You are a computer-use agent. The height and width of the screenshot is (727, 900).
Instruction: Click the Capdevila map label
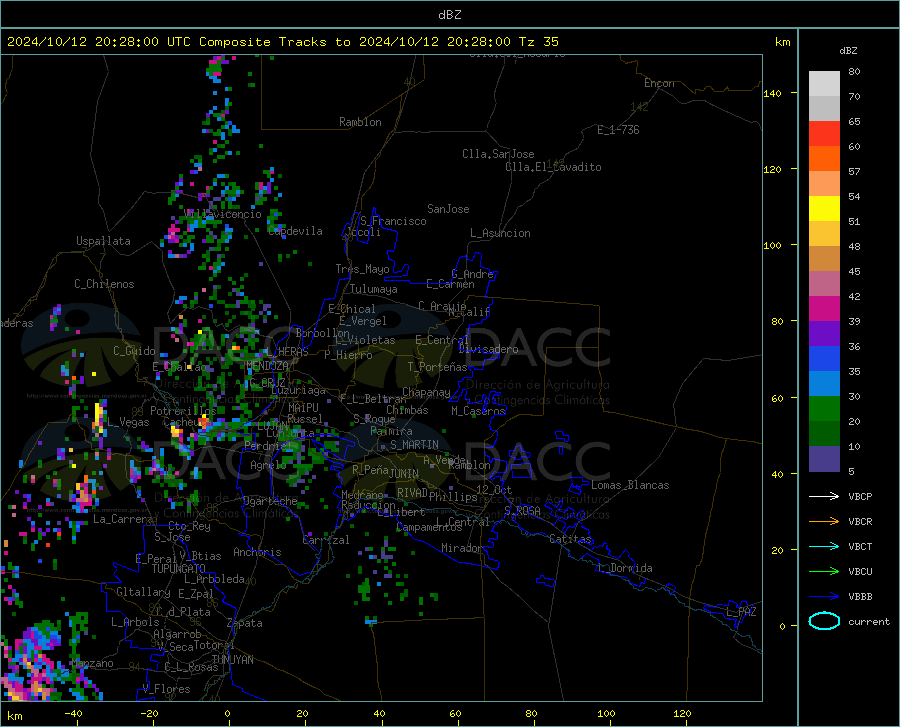(x=295, y=231)
